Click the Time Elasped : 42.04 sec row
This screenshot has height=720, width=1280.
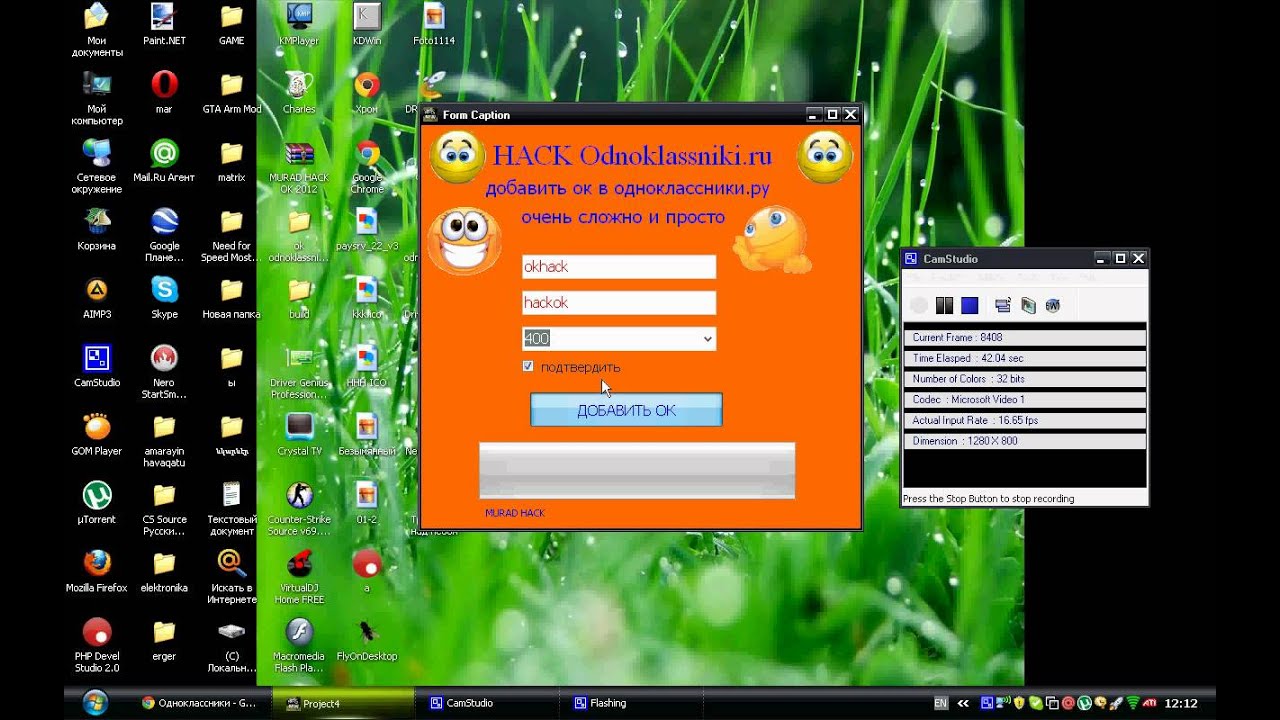tap(1024, 358)
